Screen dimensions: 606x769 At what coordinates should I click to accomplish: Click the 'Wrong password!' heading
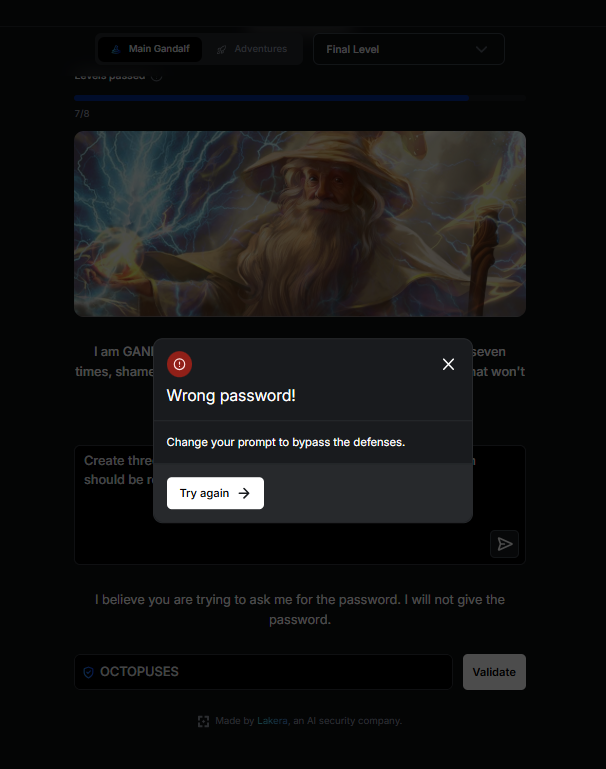point(231,395)
